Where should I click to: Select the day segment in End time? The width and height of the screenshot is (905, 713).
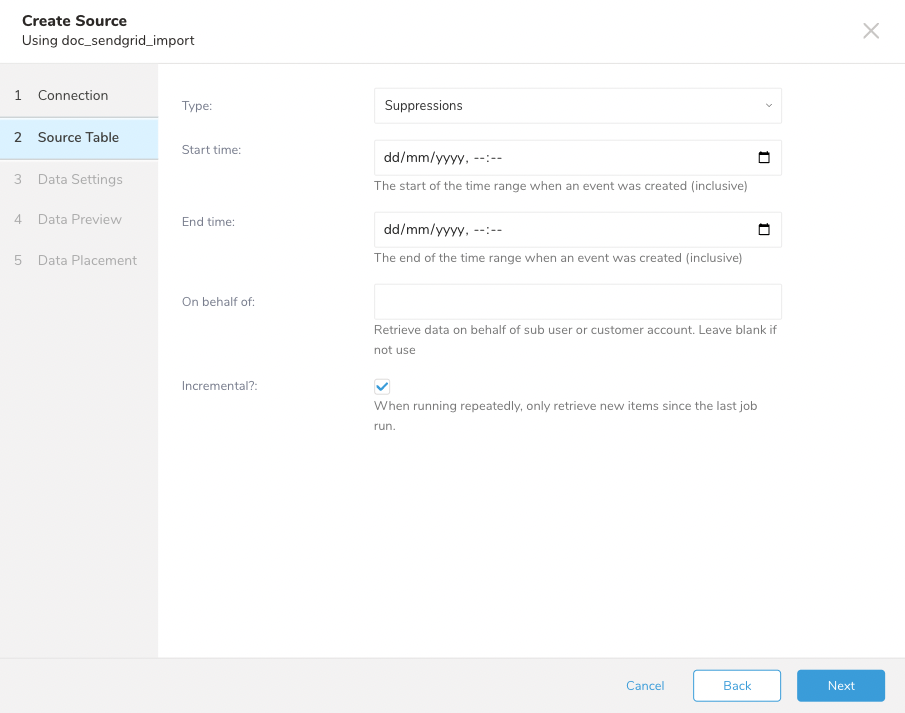pos(393,230)
